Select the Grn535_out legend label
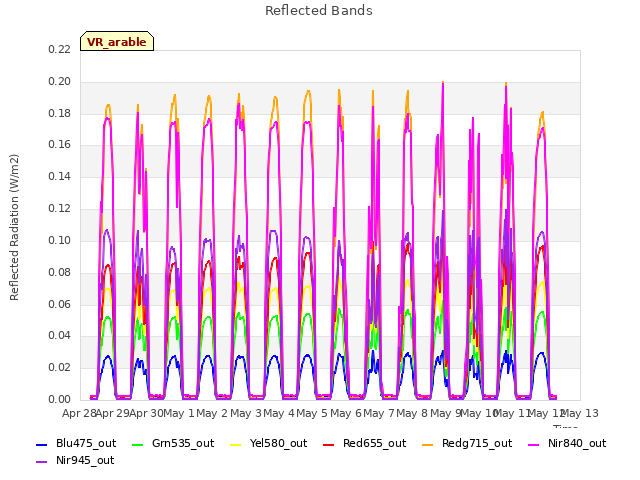The height and width of the screenshot is (480, 640). [x=183, y=443]
